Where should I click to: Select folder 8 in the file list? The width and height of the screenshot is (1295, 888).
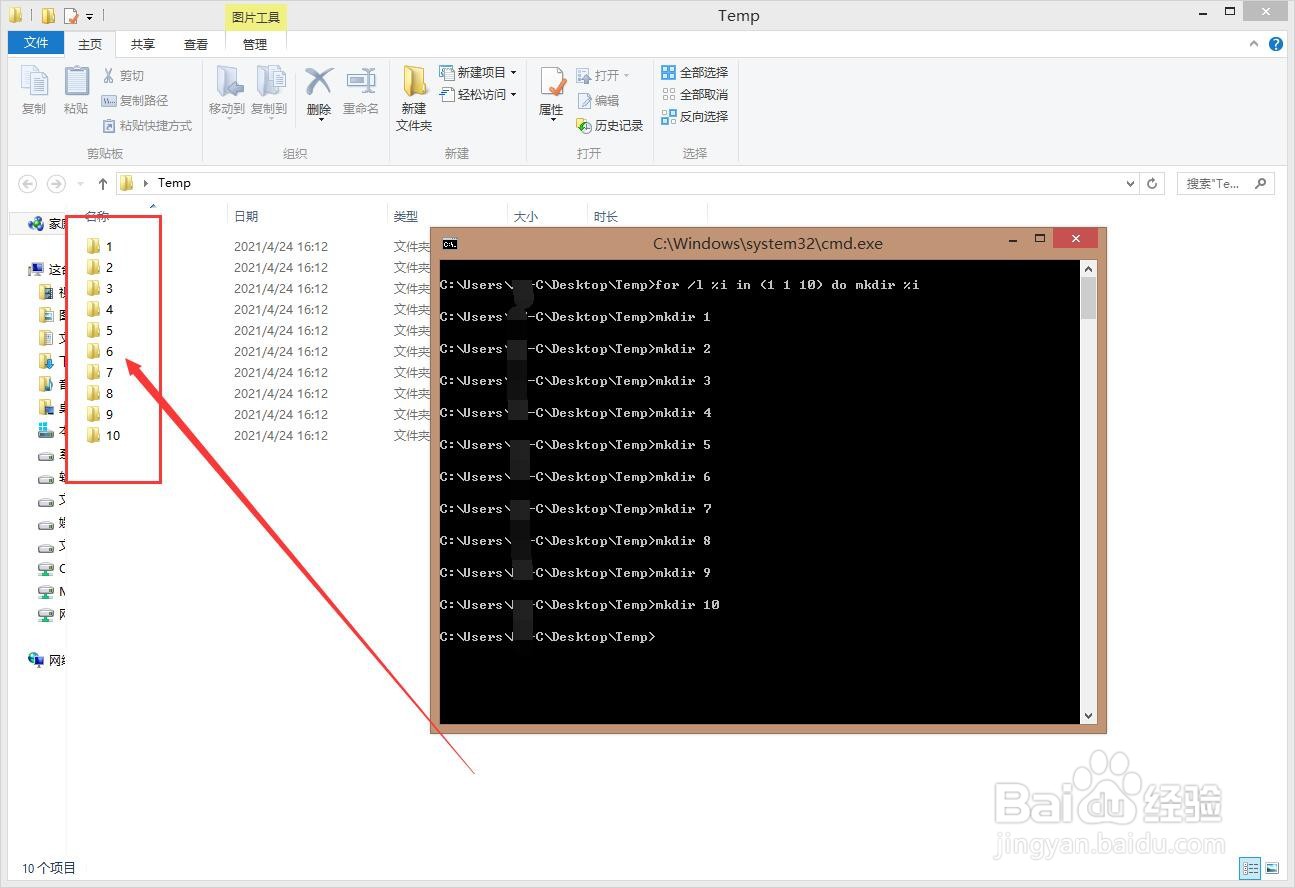tap(98, 393)
